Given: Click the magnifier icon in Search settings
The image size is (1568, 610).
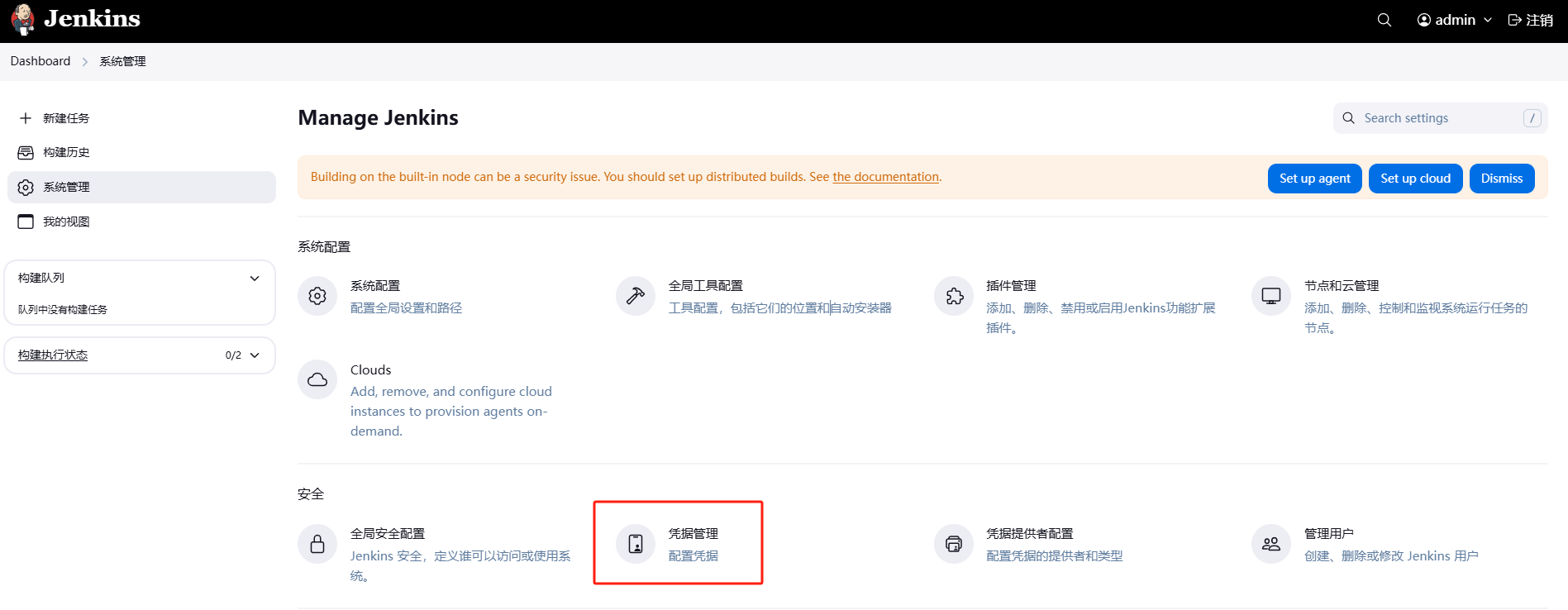Looking at the screenshot, I should click(1348, 118).
